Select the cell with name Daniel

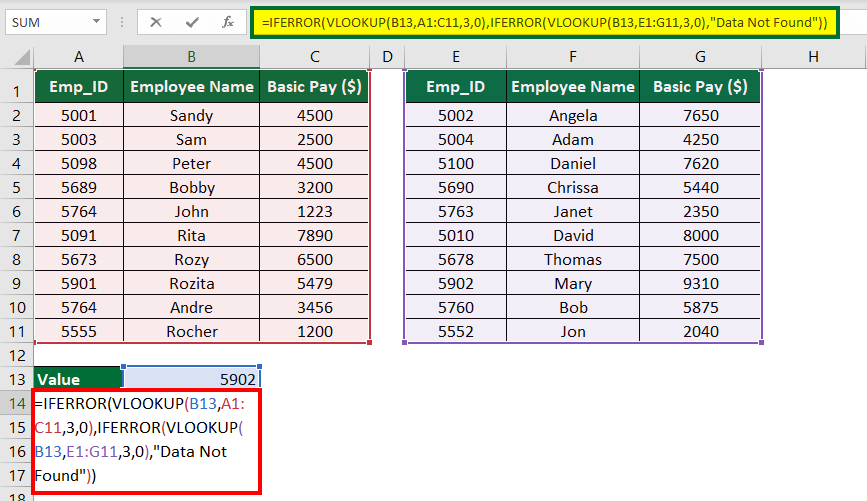click(573, 164)
